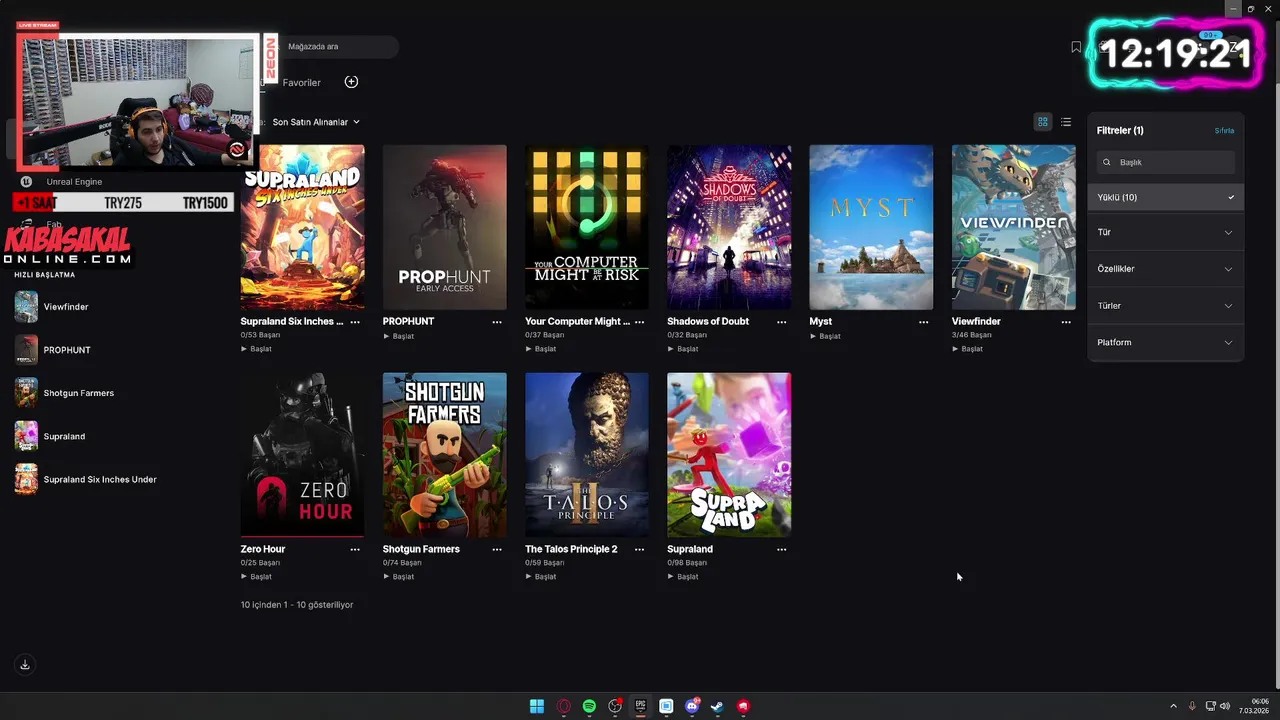Open Viewfinder cover art thumbnail

(1014, 227)
